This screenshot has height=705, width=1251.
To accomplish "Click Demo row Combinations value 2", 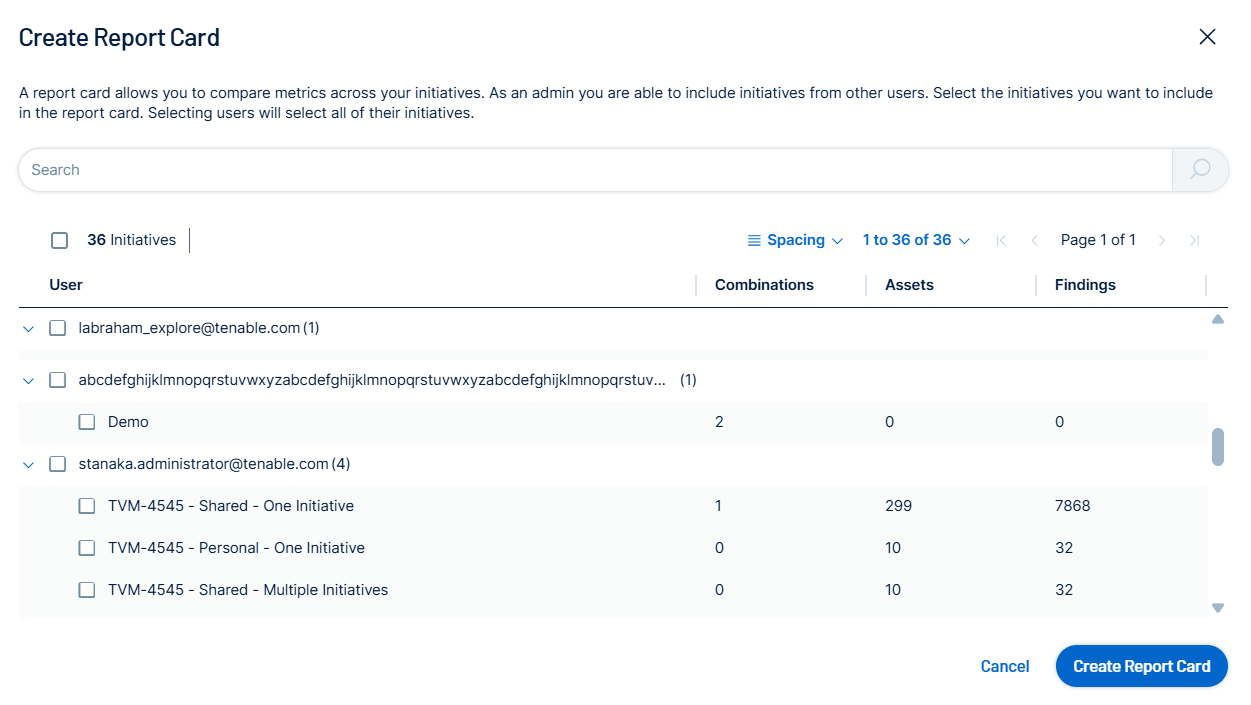I will point(719,422).
